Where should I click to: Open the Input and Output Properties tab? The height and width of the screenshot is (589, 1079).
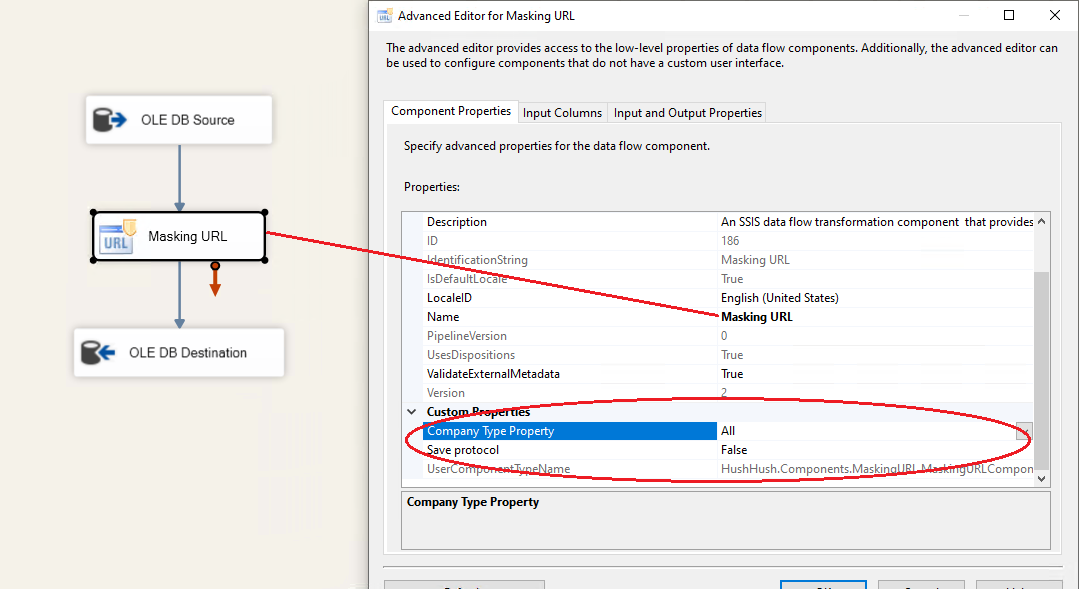(687, 113)
